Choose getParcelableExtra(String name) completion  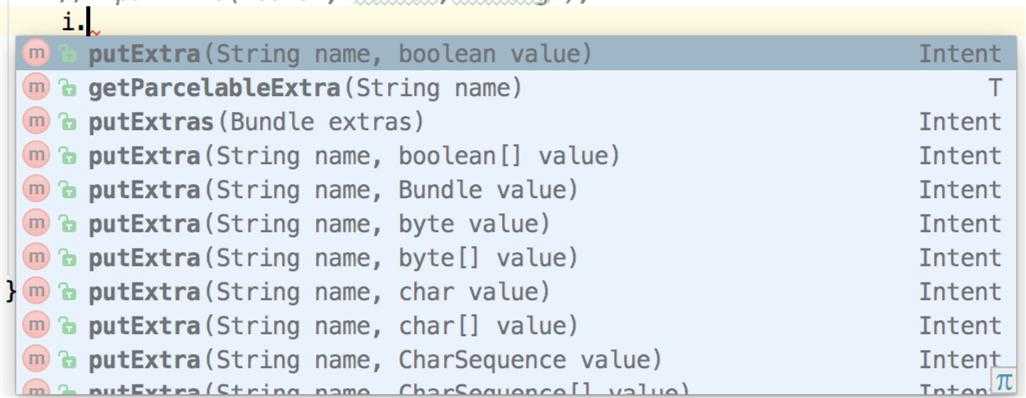tap(516, 87)
